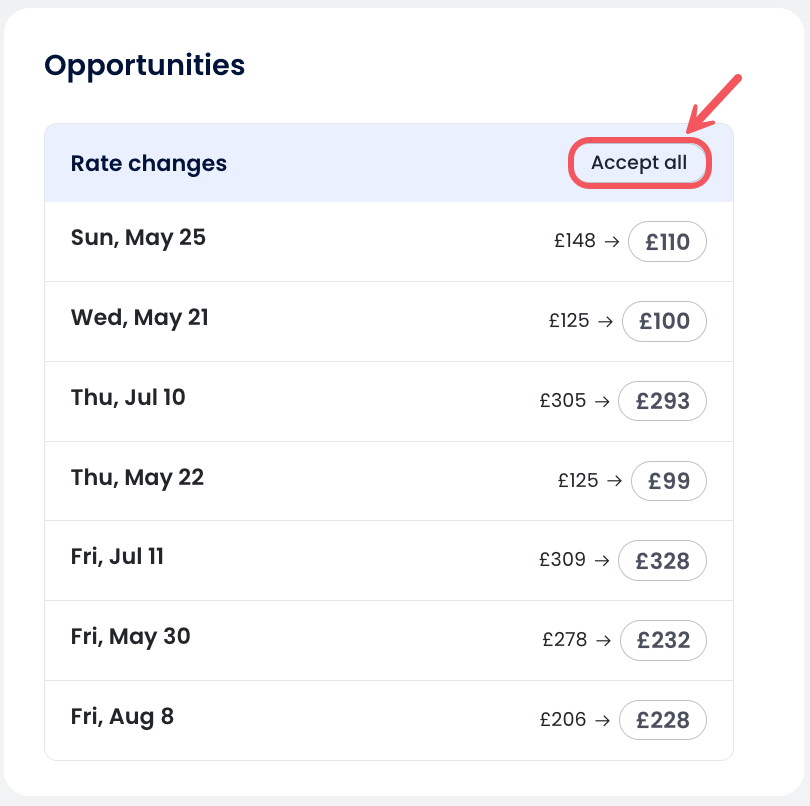Choose the £232 suggested rate
810x806 pixels.
[663, 641]
